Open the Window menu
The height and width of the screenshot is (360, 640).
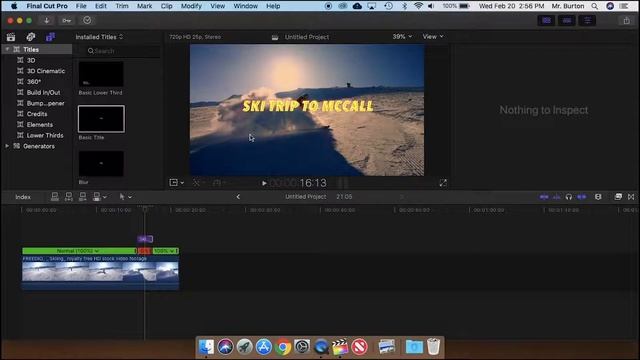click(x=245, y=6)
